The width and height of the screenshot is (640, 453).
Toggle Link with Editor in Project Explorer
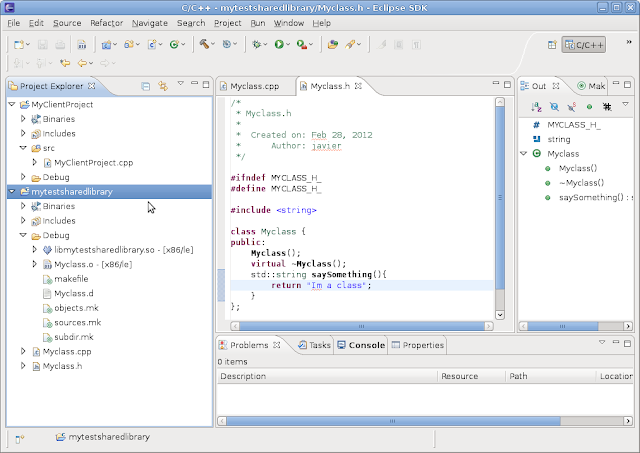pos(163,86)
